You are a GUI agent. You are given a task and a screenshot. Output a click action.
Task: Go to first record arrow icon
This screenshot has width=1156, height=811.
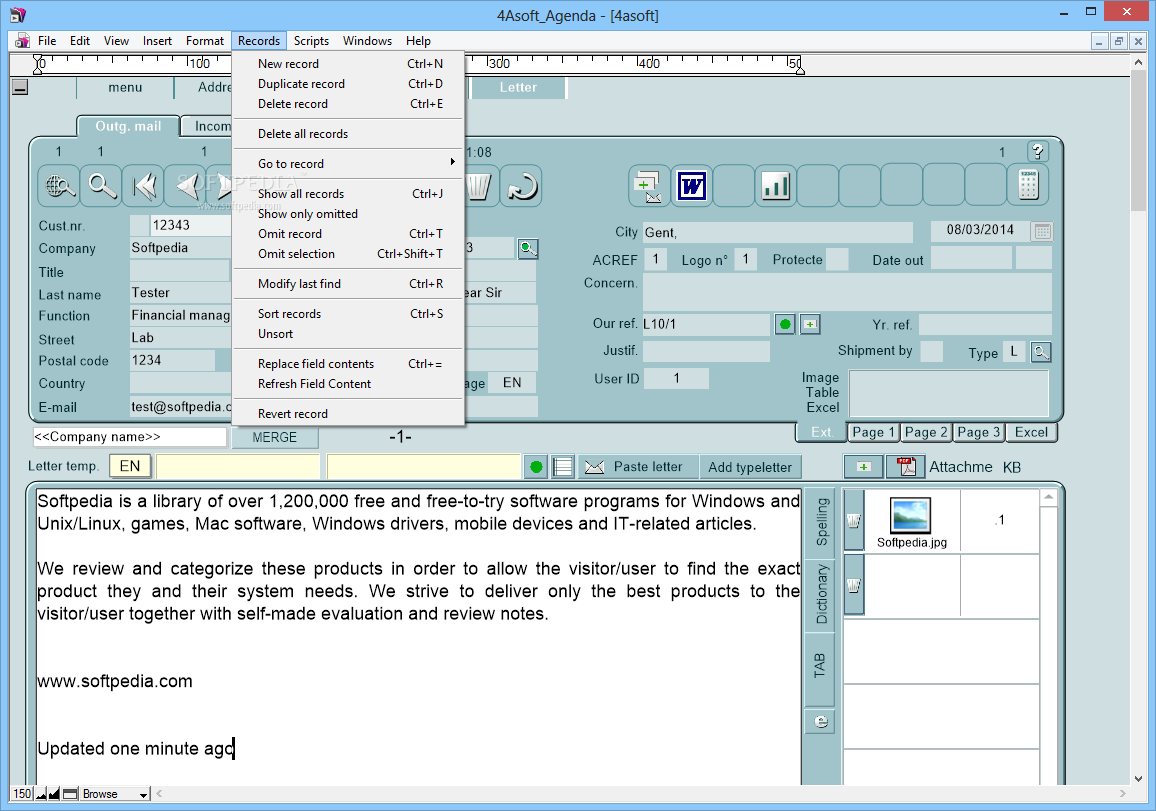click(x=144, y=186)
